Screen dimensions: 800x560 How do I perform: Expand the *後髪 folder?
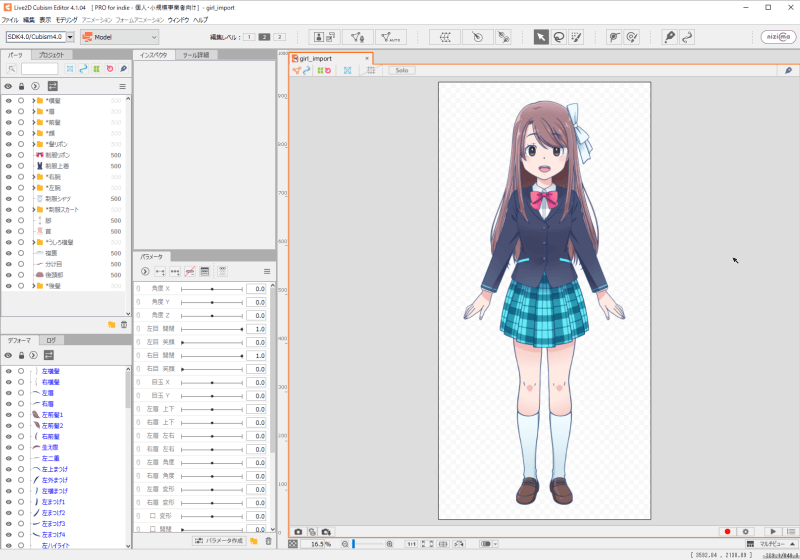click(x=34, y=286)
